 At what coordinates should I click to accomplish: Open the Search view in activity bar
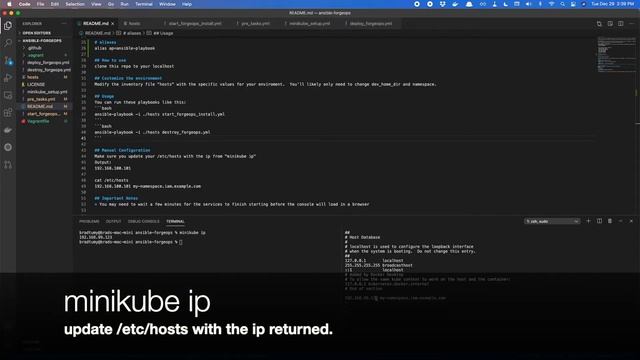8,43
